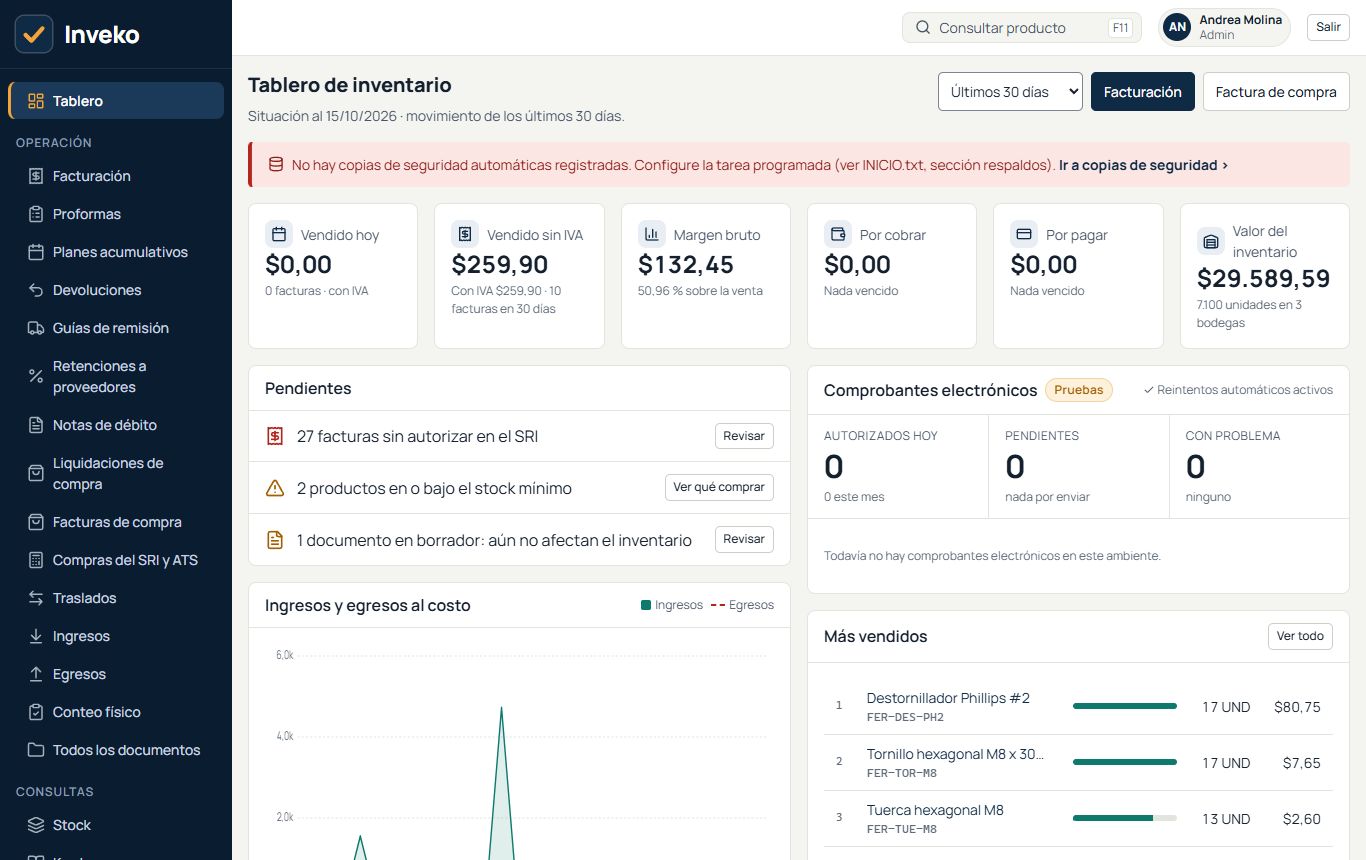Click the Ingresos legend swatch in chart
The width and height of the screenshot is (1366, 860).
[645, 605]
